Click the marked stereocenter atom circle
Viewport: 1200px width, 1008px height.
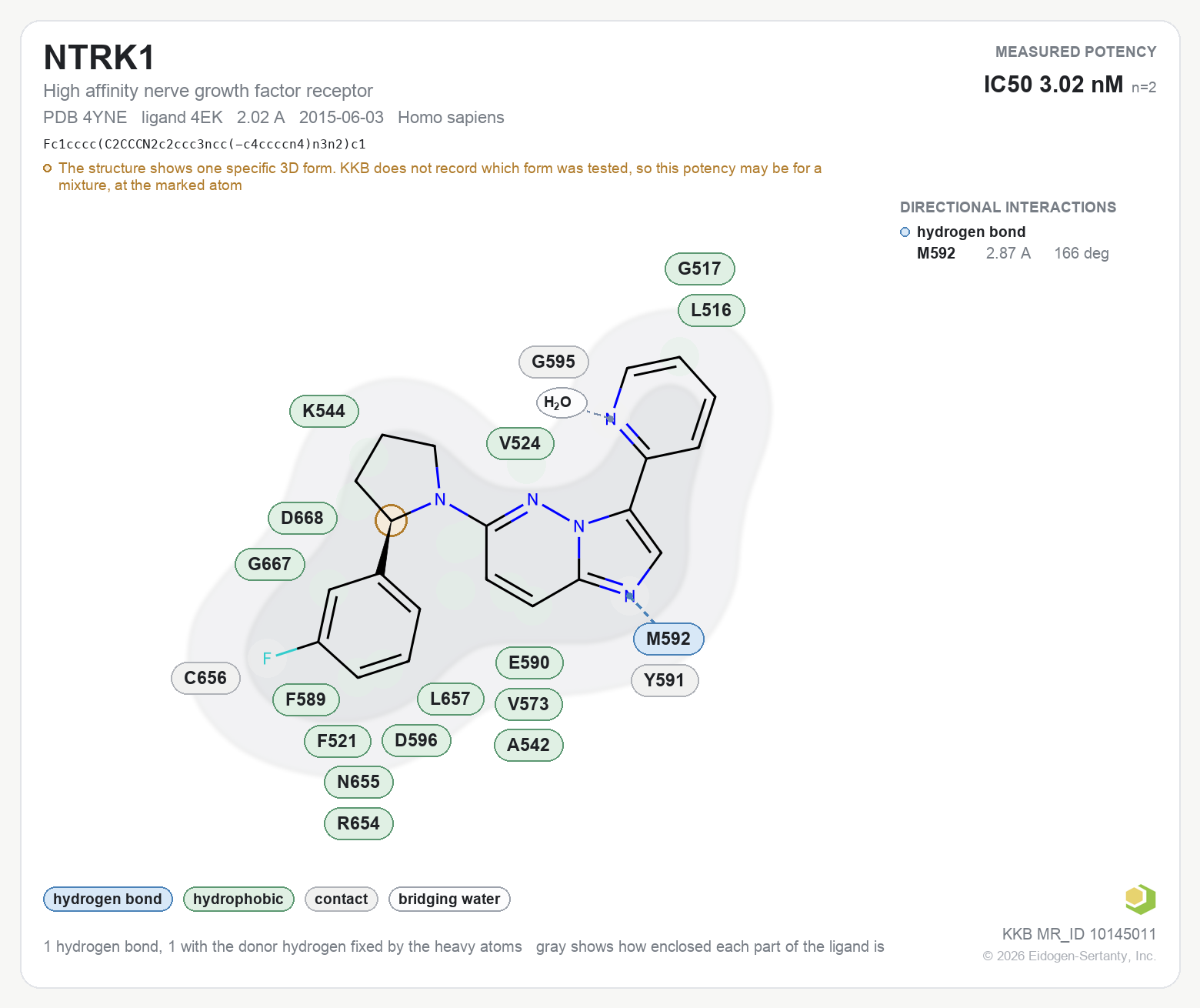click(x=391, y=520)
